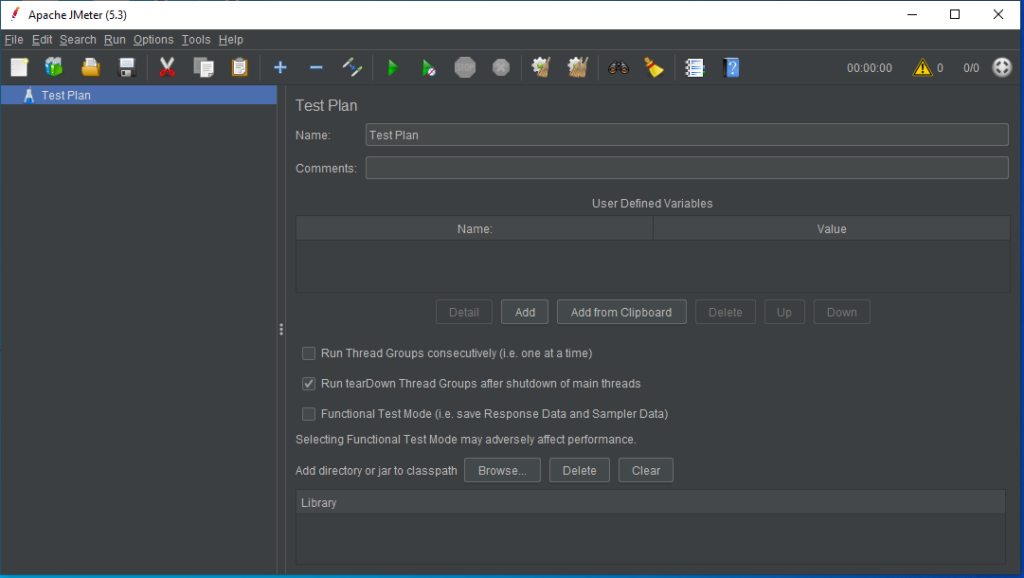This screenshot has height=578, width=1024.
Task: Click the Paste clipboard icon
Action: (x=240, y=67)
